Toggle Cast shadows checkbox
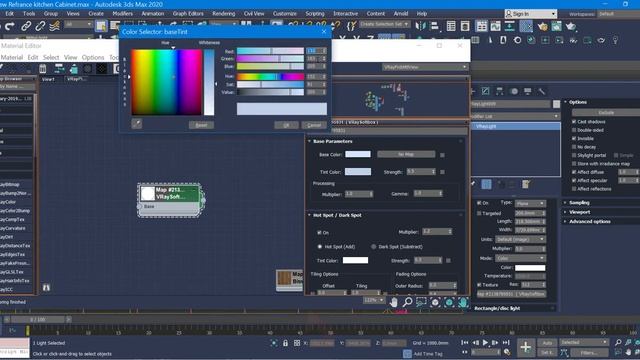The width and height of the screenshot is (640, 360). pyautogui.click(x=574, y=122)
